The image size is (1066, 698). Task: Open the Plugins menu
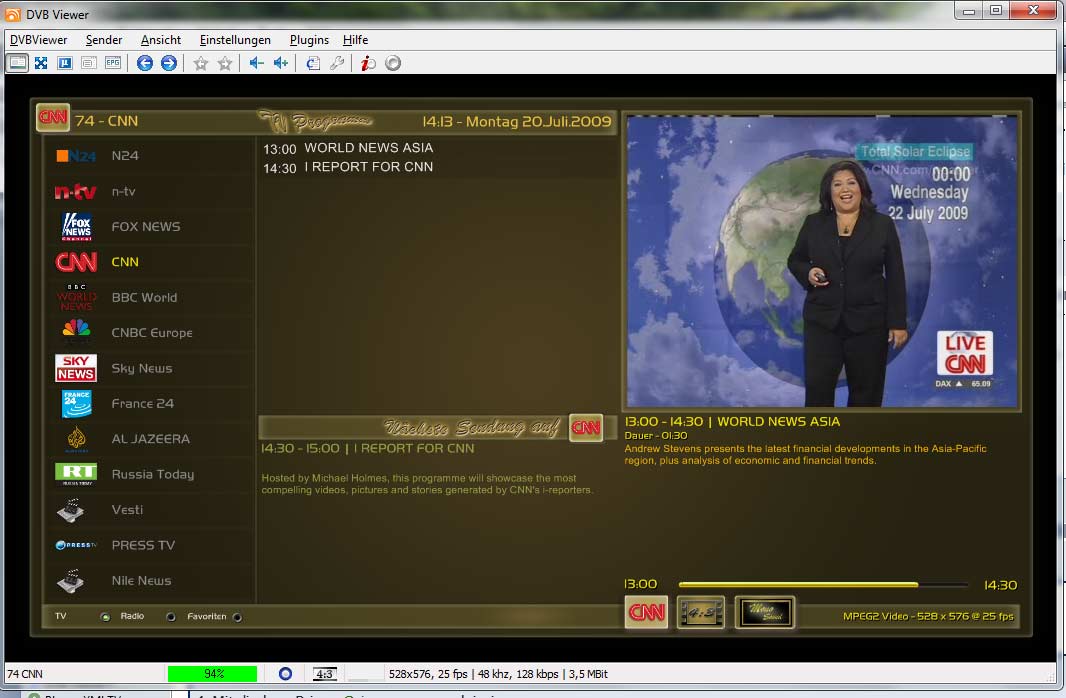pyautogui.click(x=309, y=40)
